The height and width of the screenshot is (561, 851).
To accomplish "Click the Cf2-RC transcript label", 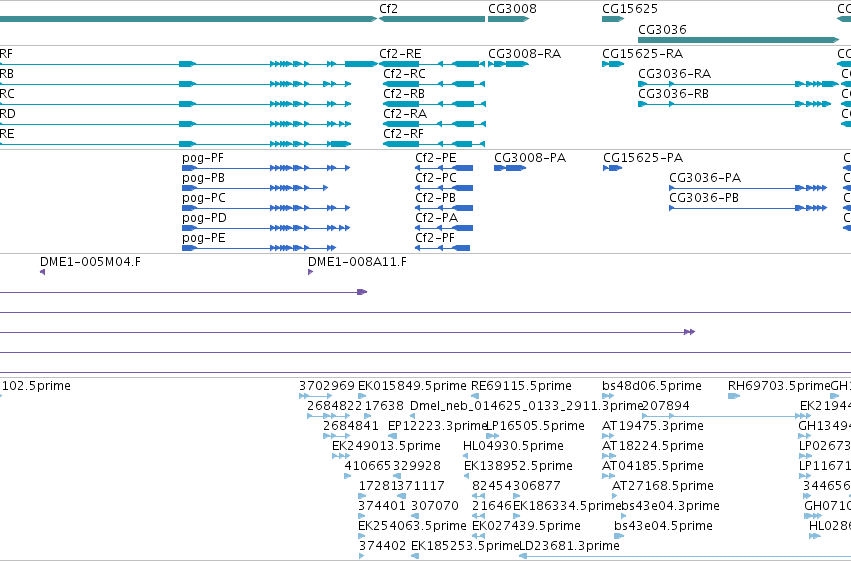I will pyautogui.click(x=404, y=74).
